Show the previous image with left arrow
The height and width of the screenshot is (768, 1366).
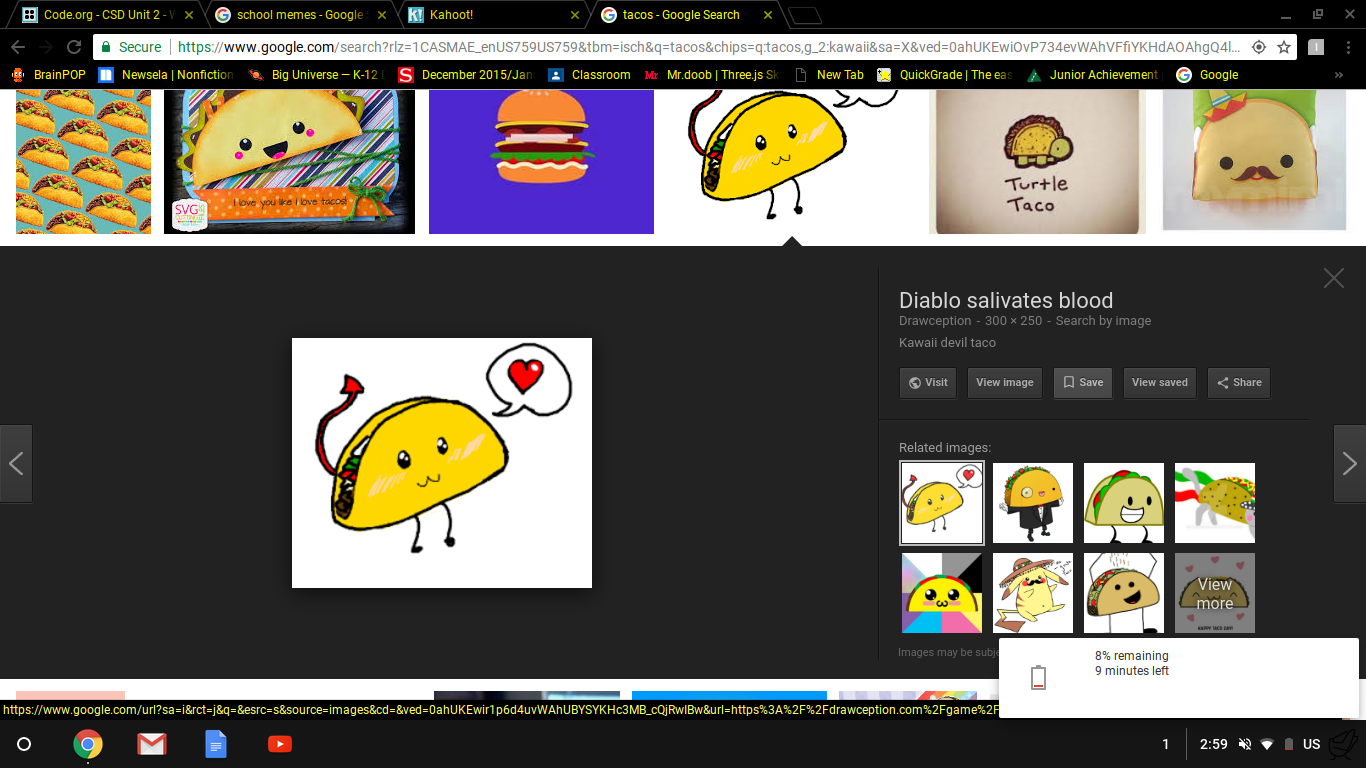16,463
